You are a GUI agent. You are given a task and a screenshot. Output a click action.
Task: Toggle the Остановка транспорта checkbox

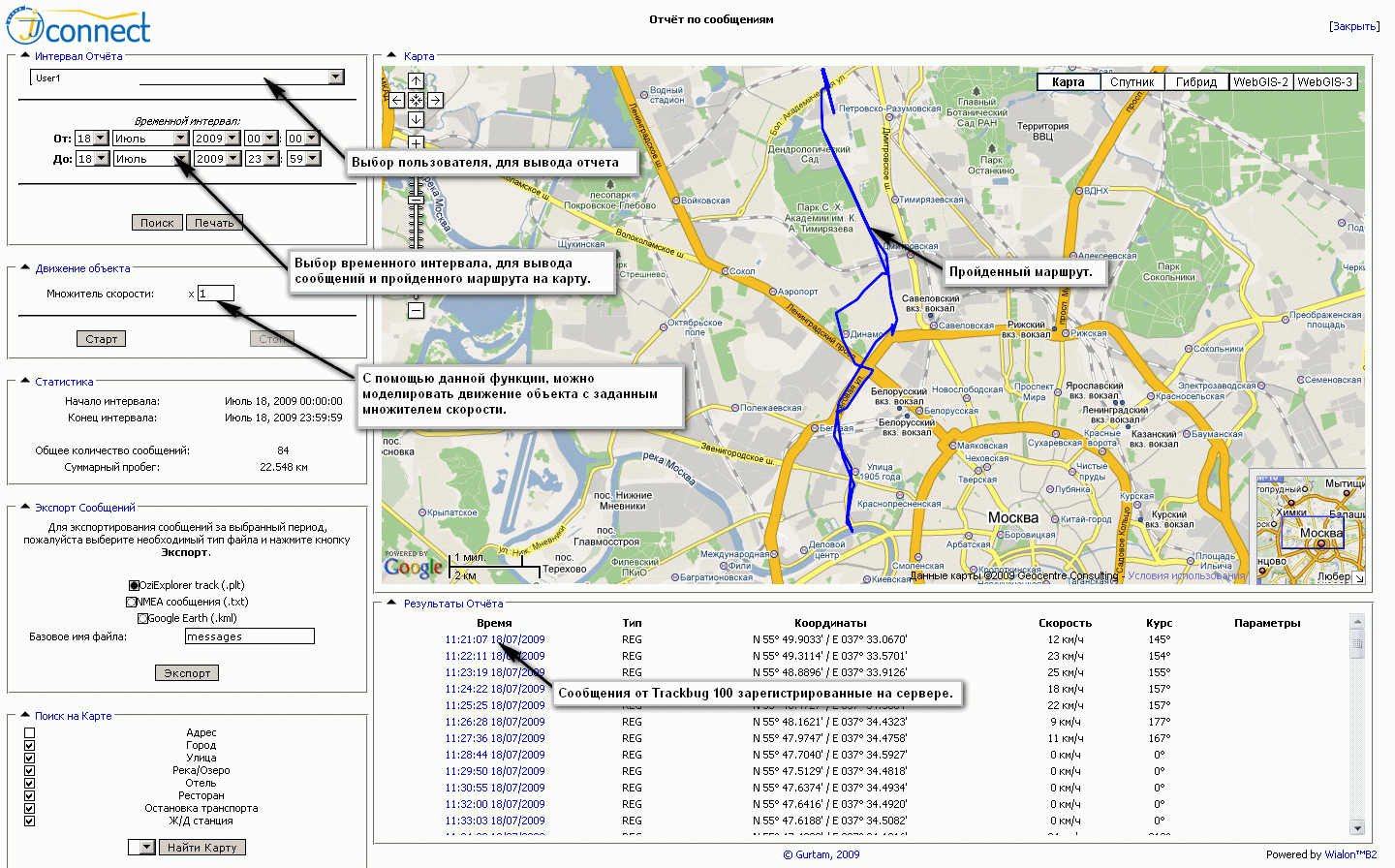[29, 809]
